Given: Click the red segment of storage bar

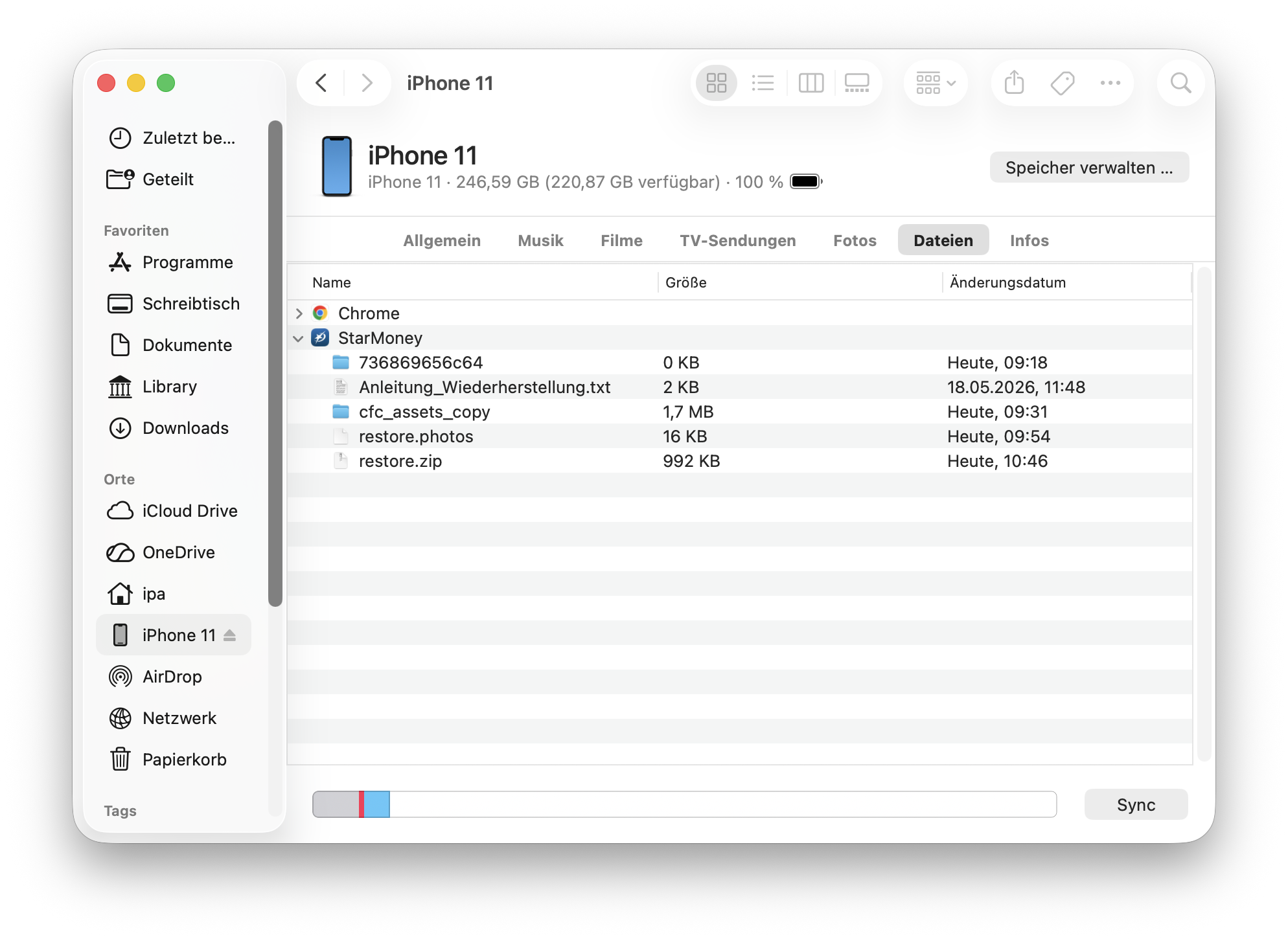Looking at the screenshot, I should 362,804.
